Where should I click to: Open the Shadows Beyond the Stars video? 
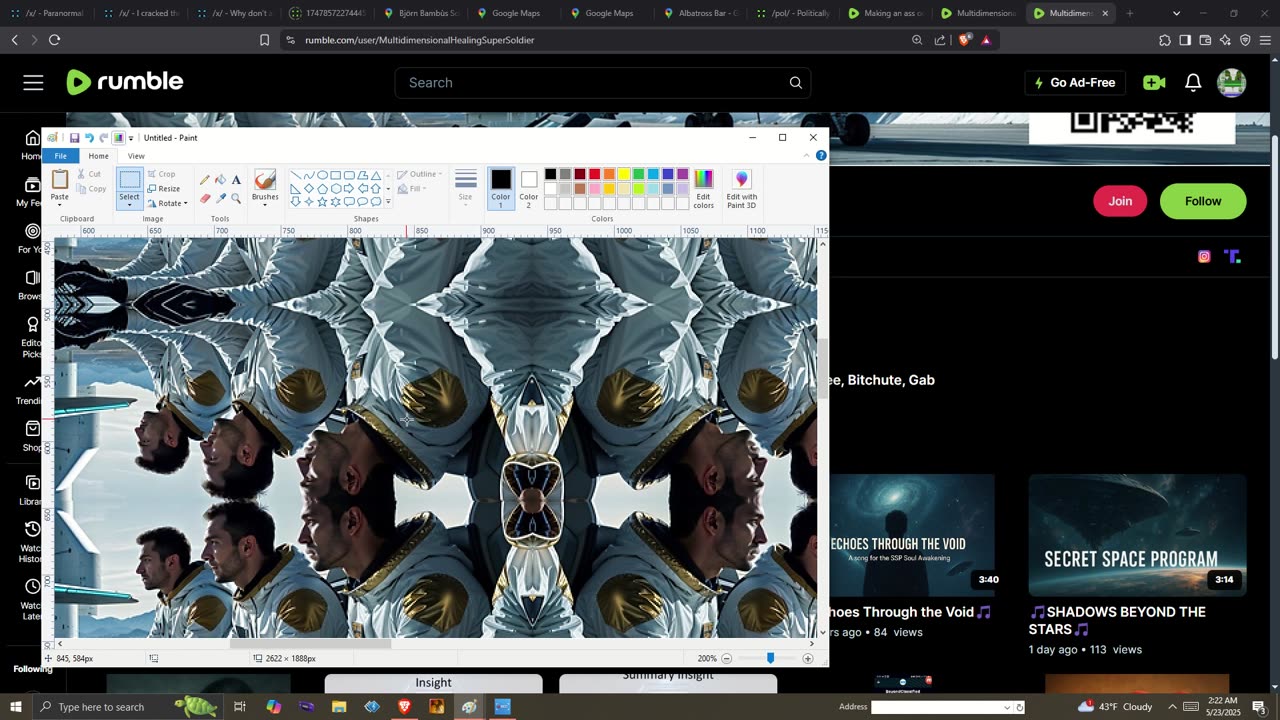point(1117,620)
